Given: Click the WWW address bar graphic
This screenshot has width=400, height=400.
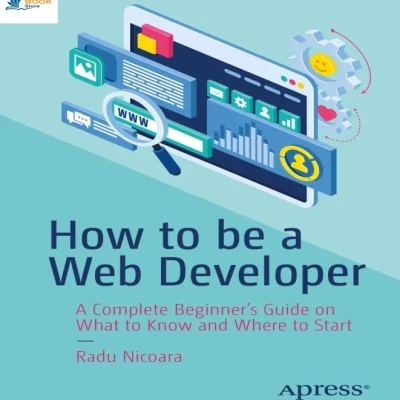Looking at the screenshot, I should coord(162,128).
